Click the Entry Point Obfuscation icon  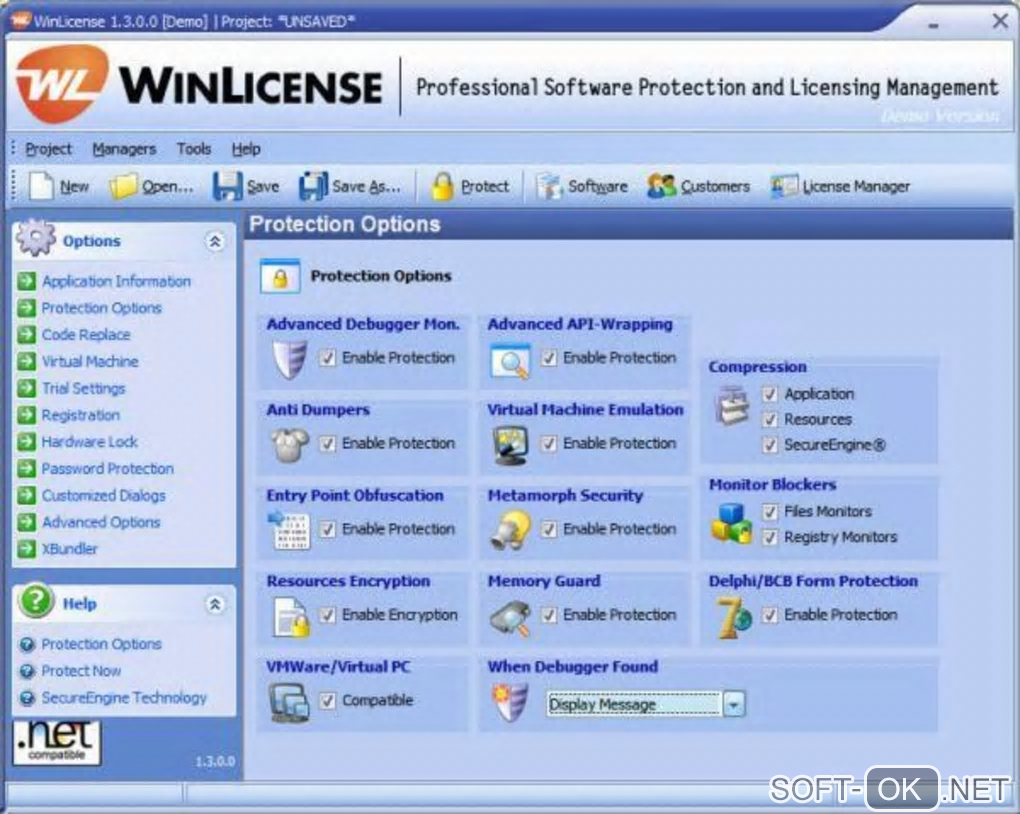(x=289, y=530)
